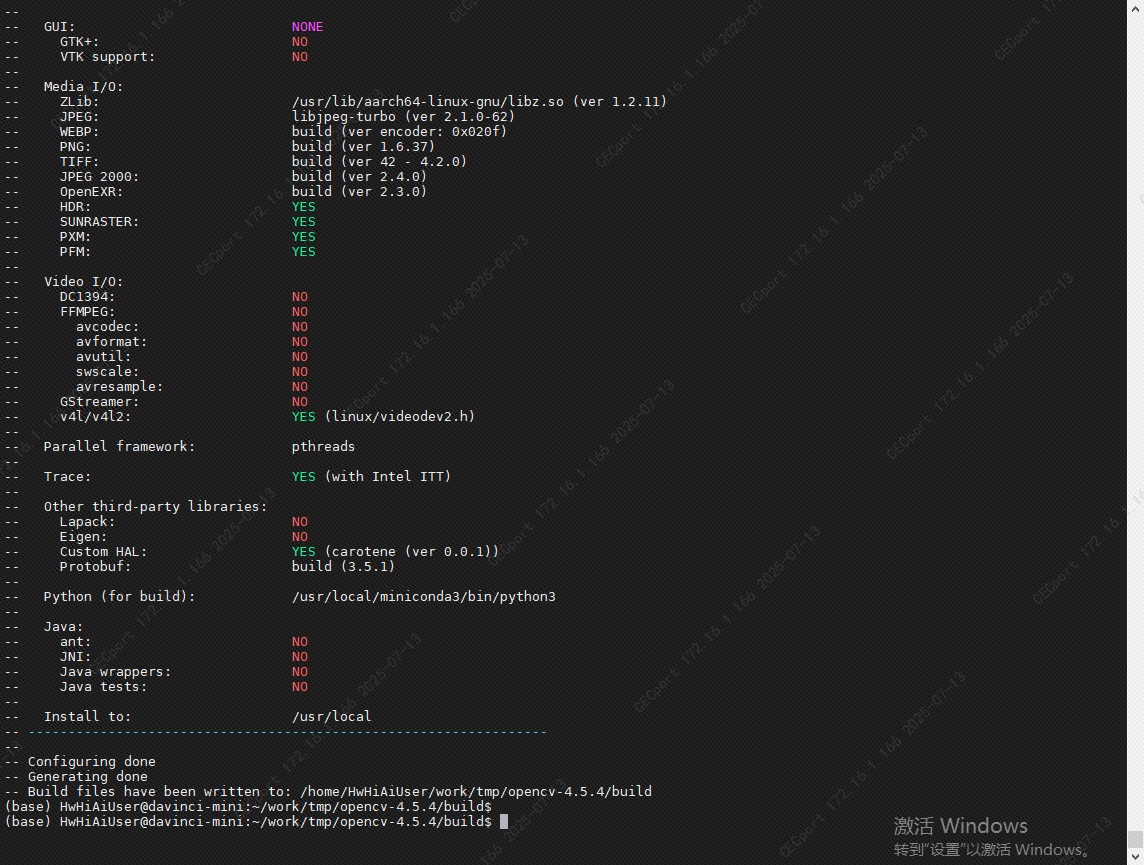Click the YES value next to HDR
The image size is (1144, 865).
pyautogui.click(x=304, y=207)
